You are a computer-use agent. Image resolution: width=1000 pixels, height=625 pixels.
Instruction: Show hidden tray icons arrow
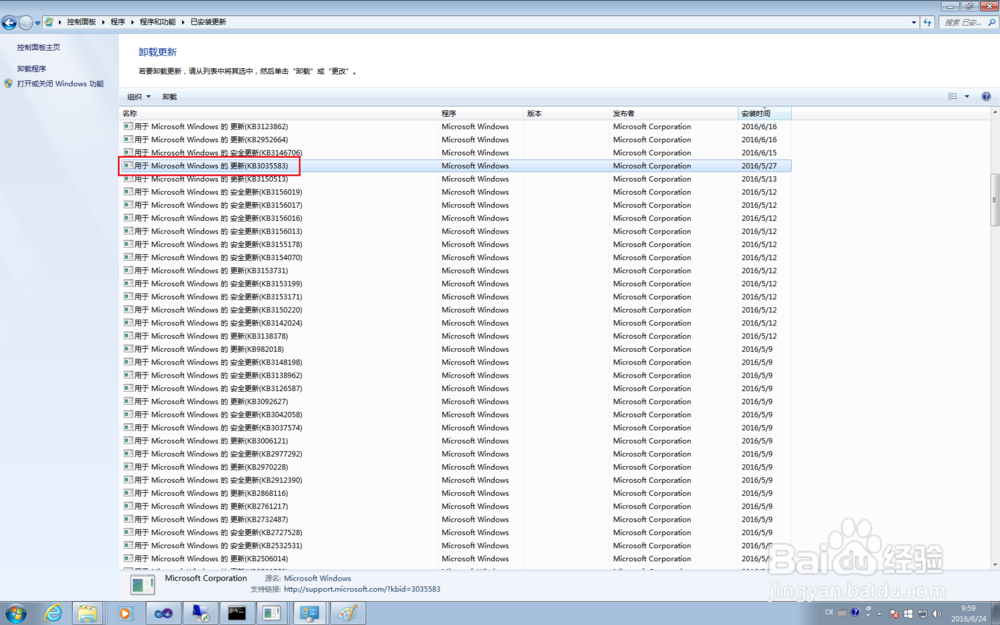click(880, 614)
